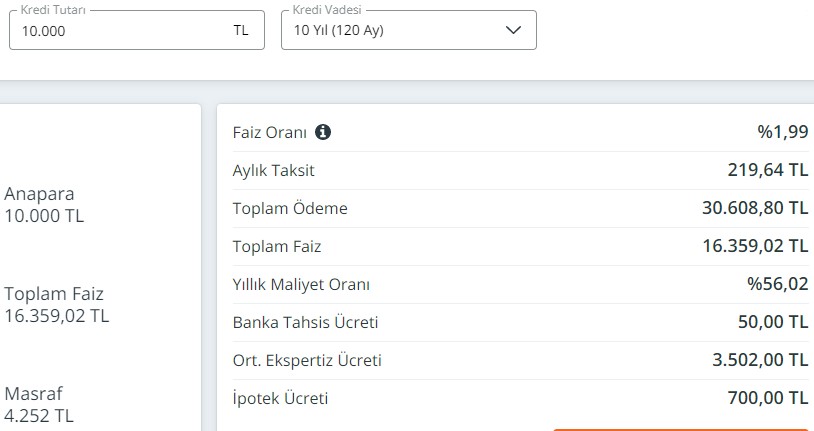Click the Faiz Oranı label
Screen dimensions: 814x431
pos(270,132)
